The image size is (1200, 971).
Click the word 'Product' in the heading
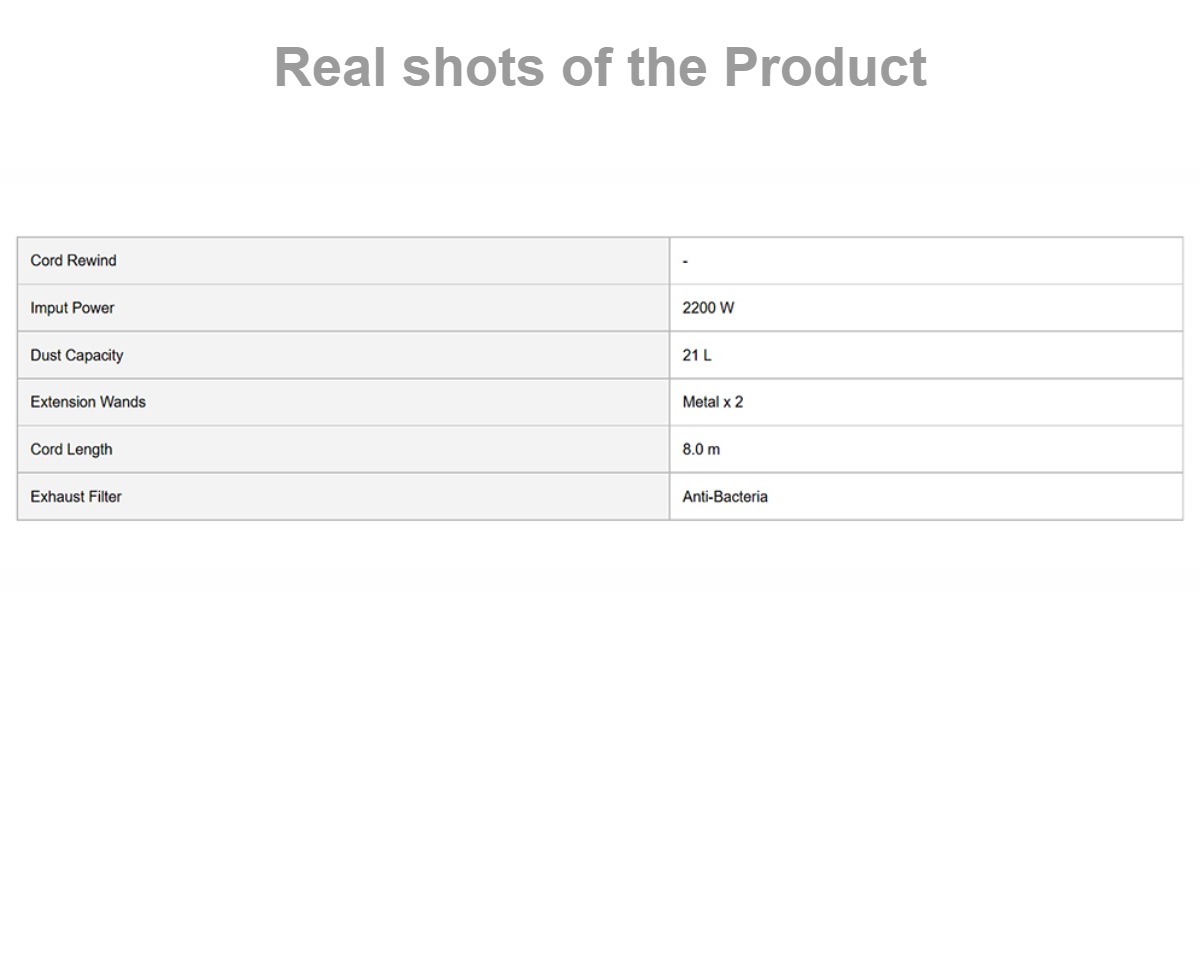click(825, 67)
